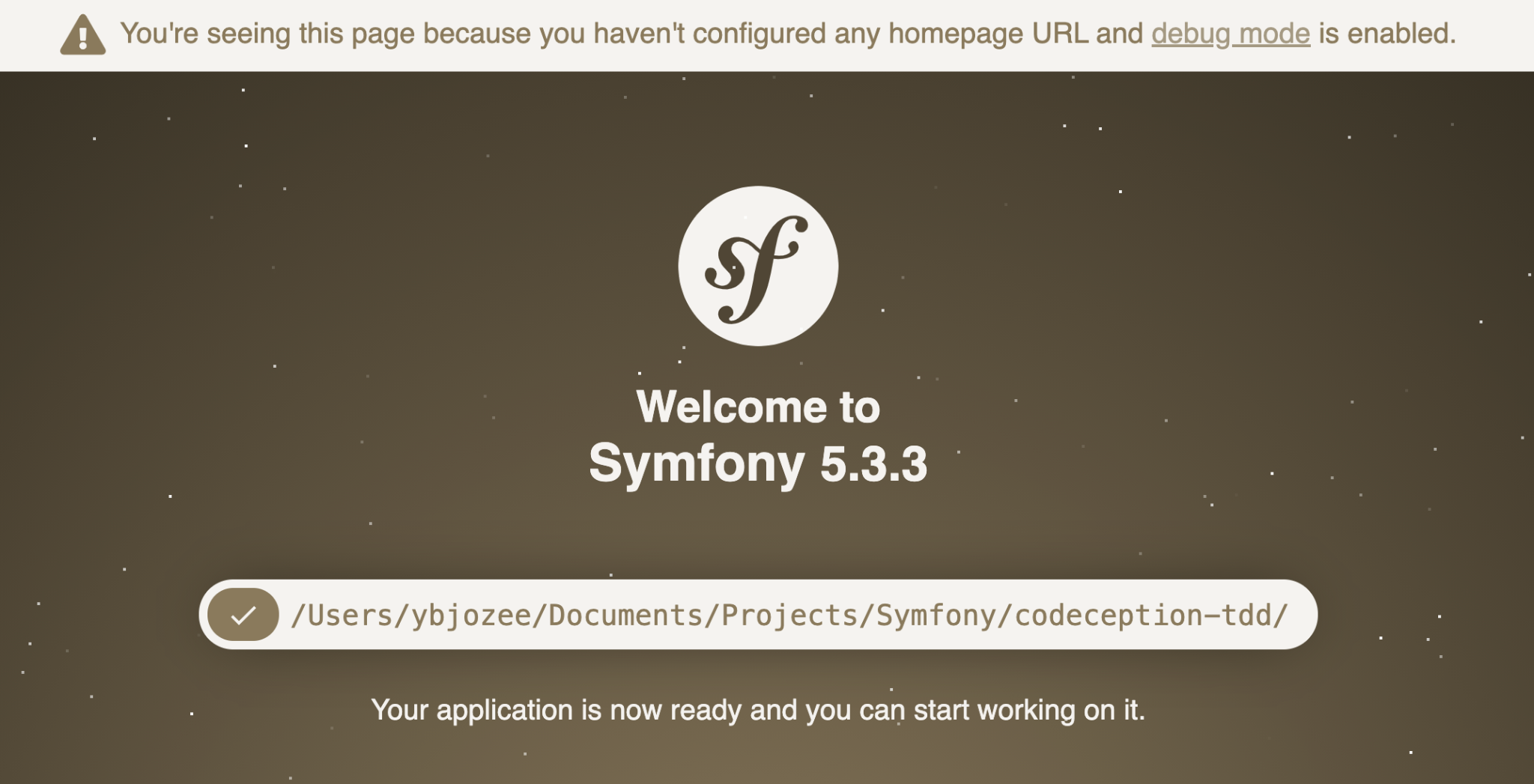Click the 'Symfony 5.3.3' version heading
1534x784 pixels.
758,464
